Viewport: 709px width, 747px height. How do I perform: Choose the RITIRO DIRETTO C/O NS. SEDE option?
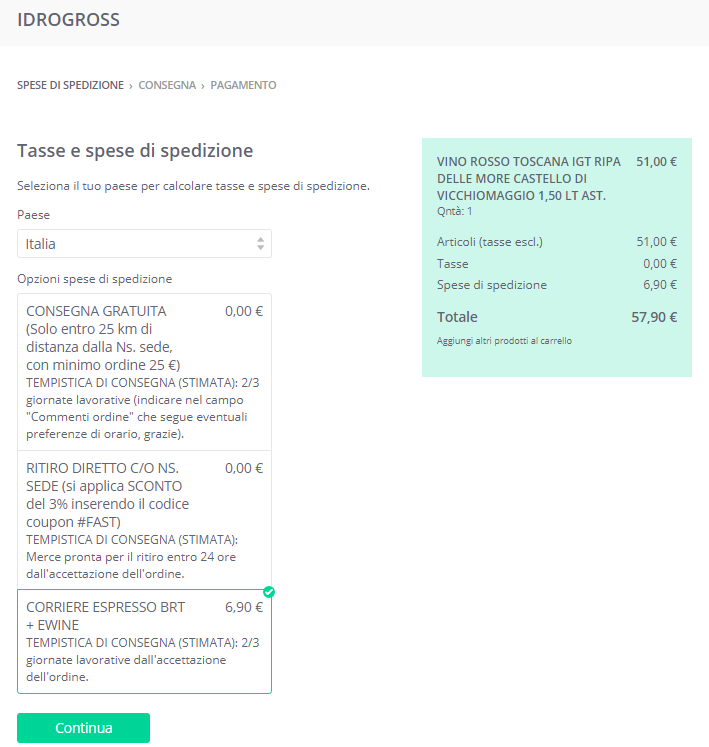click(x=144, y=519)
